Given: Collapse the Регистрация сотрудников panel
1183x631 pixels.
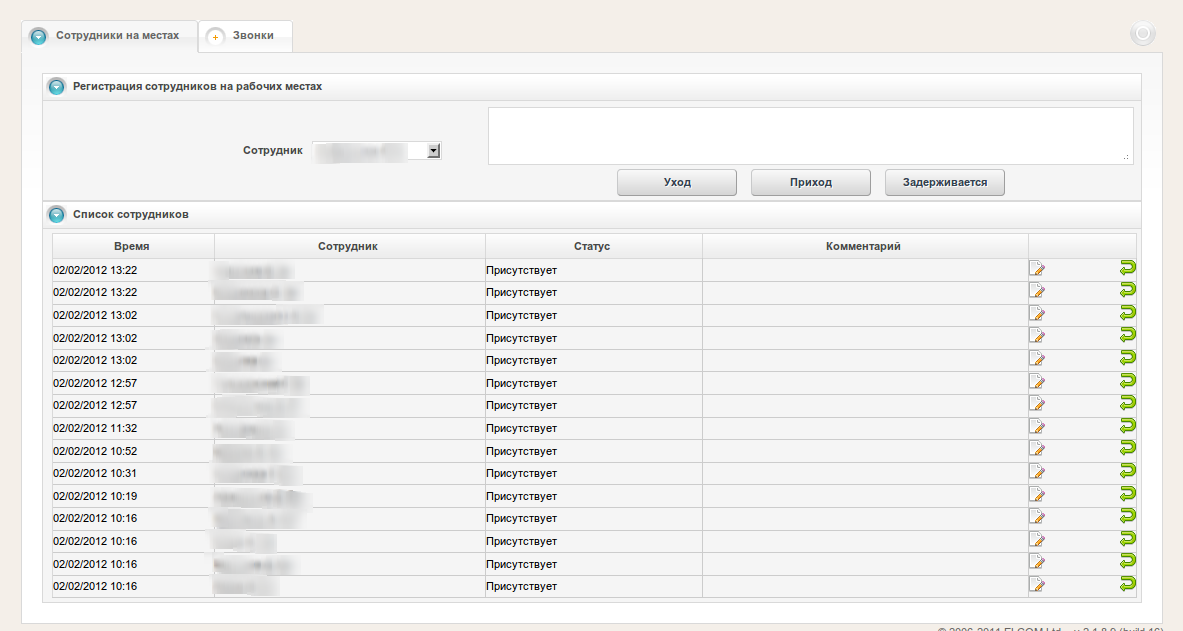Looking at the screenshot, I should pyautogui.click(x=57, y=87).
